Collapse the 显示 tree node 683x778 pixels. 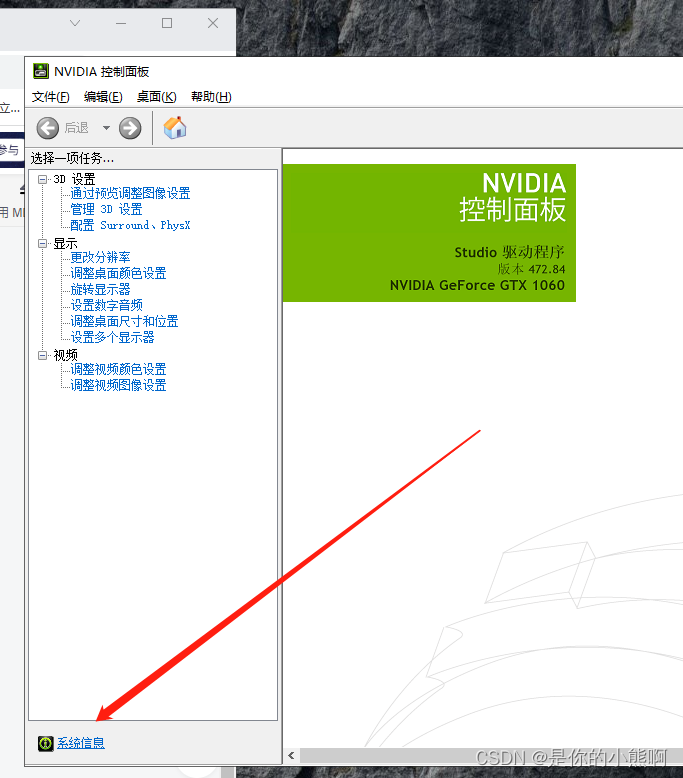(x=43, y=243)
